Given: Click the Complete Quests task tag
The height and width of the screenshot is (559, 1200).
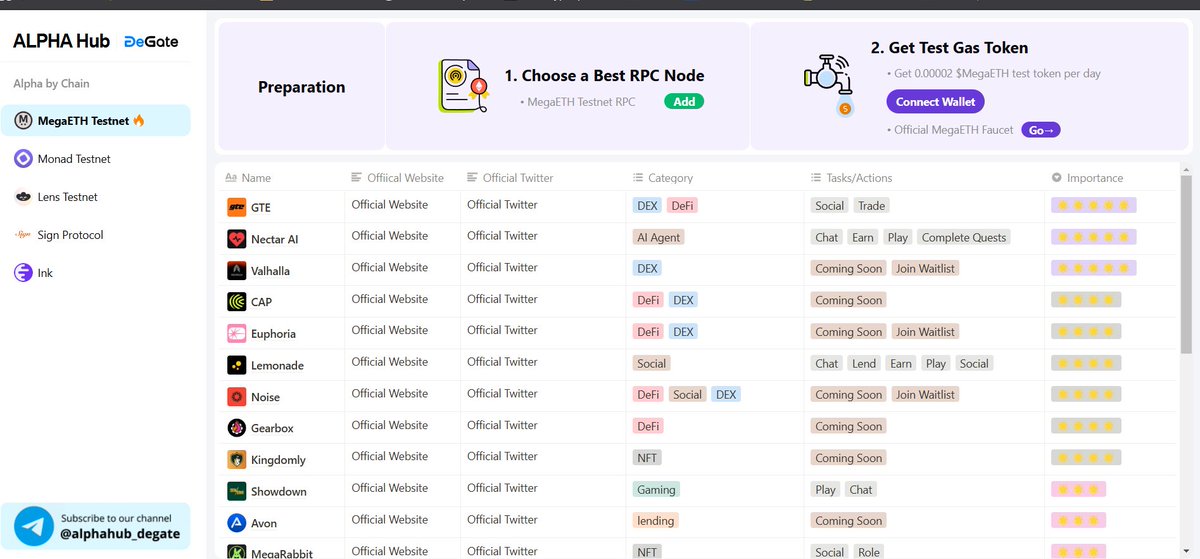Looking at the screenshot, I should 964,238.
